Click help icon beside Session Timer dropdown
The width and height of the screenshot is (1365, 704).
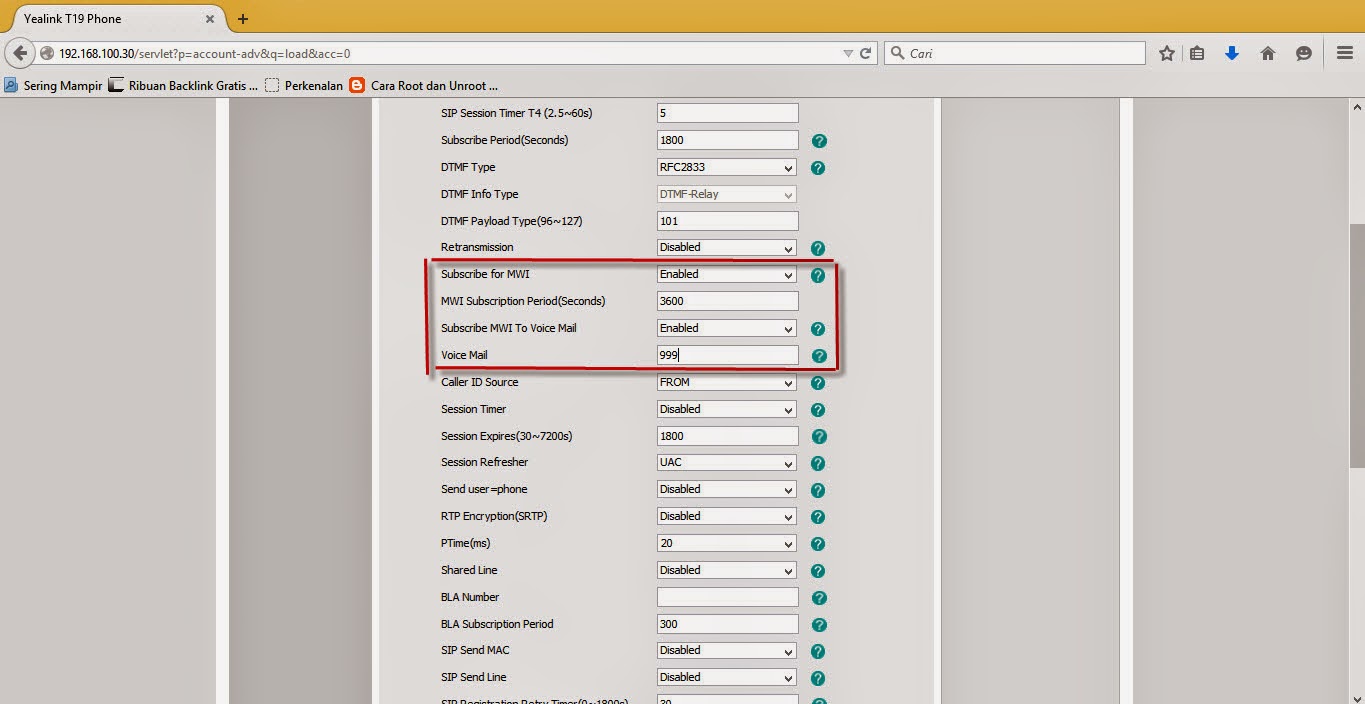point(818,410)
